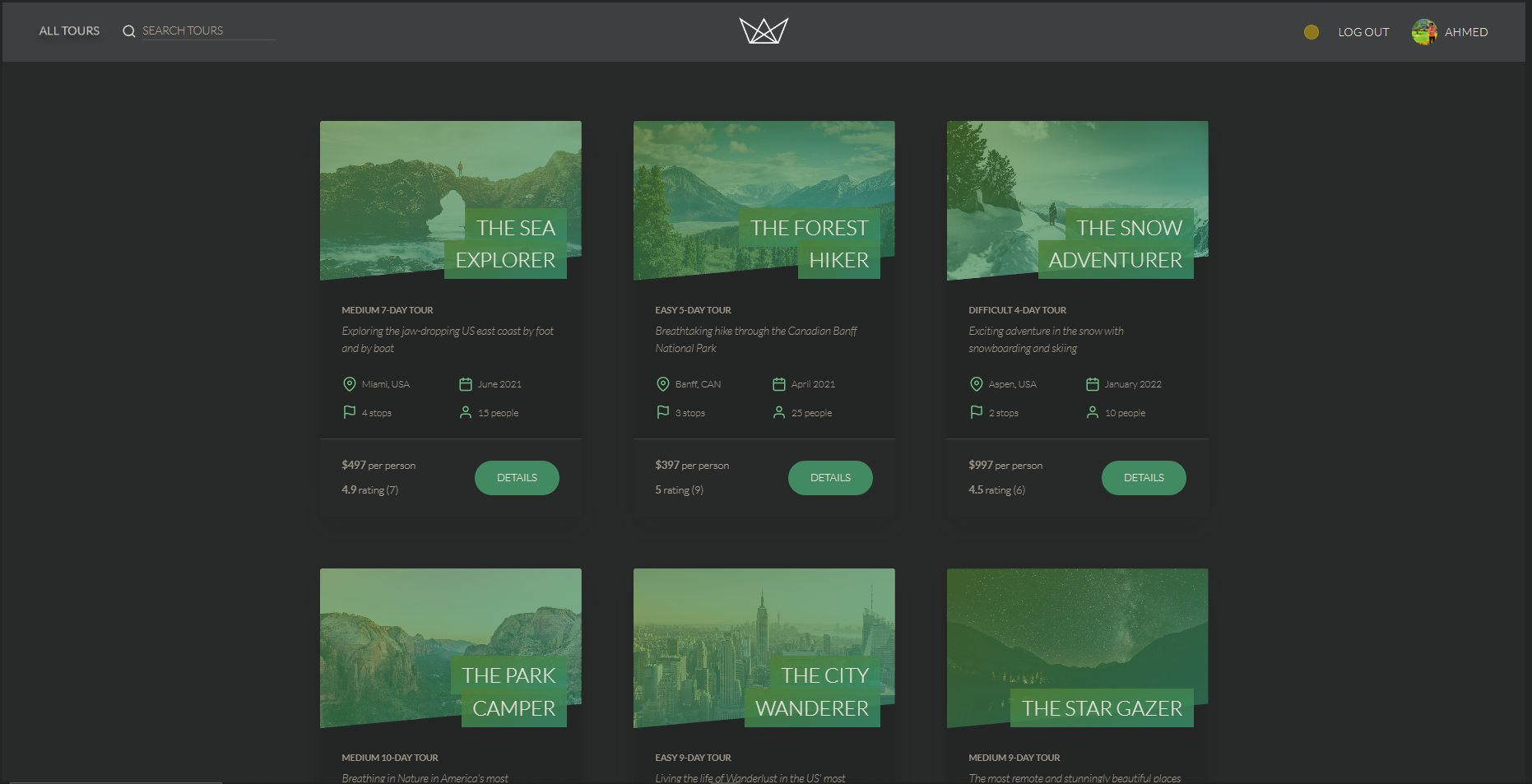Click the flag icon next to 4 stops
The image size is (1532, 784).
click(x=348, y=412)
